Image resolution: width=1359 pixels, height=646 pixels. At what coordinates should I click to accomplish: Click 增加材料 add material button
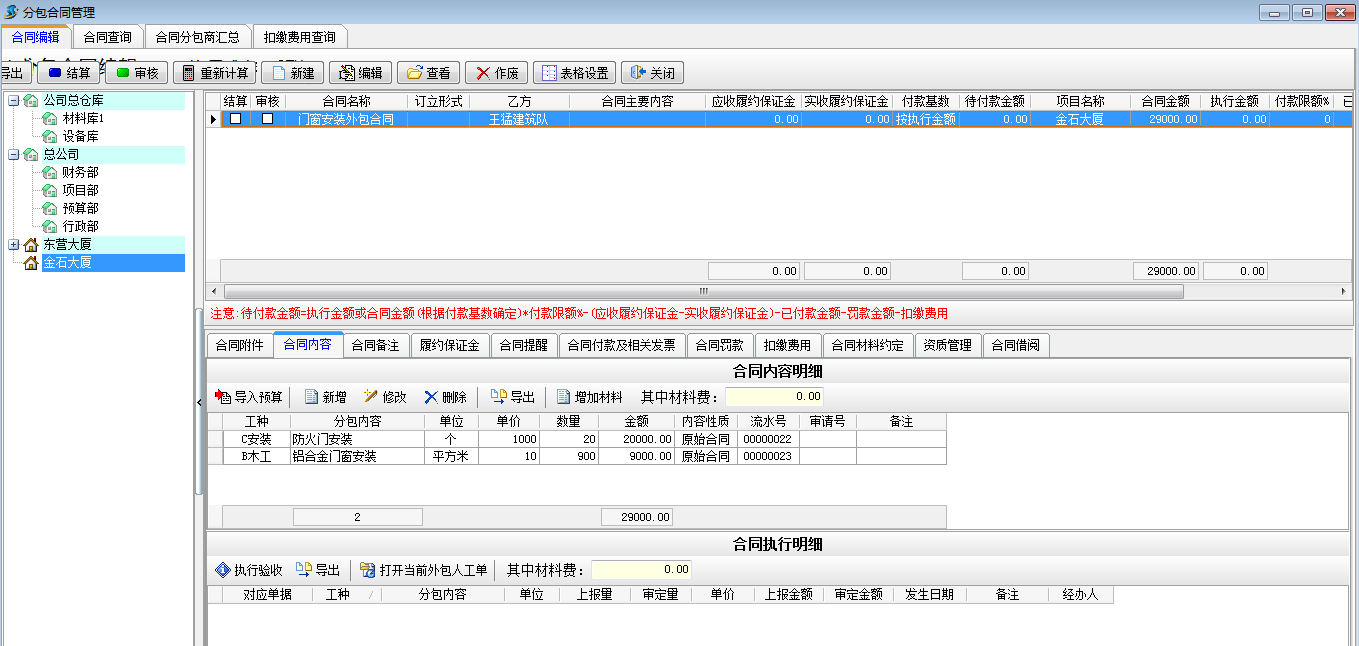[589, 397]
